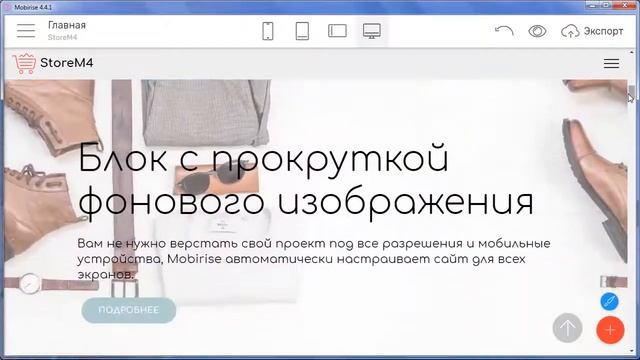Screen dimensions: 640x360
Task: Open theme style editor (blue brush icon)
Action: point(609,302)
